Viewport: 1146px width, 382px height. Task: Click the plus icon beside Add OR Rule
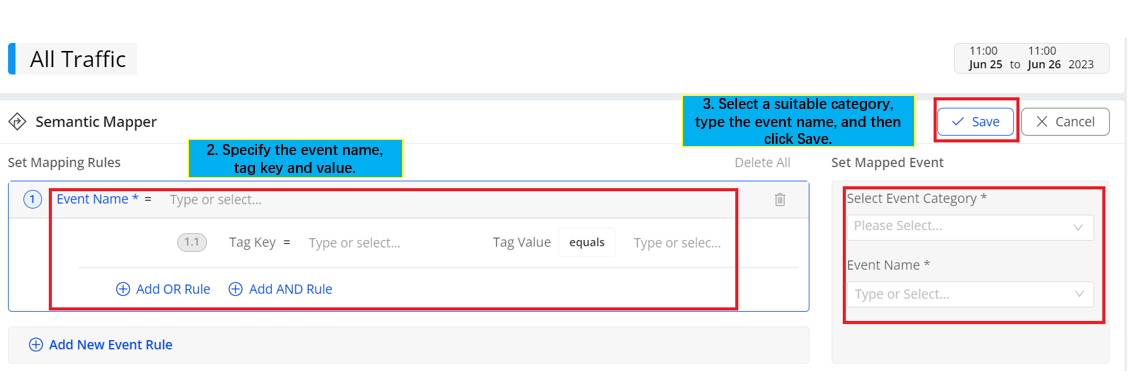(x=123, y=289)
